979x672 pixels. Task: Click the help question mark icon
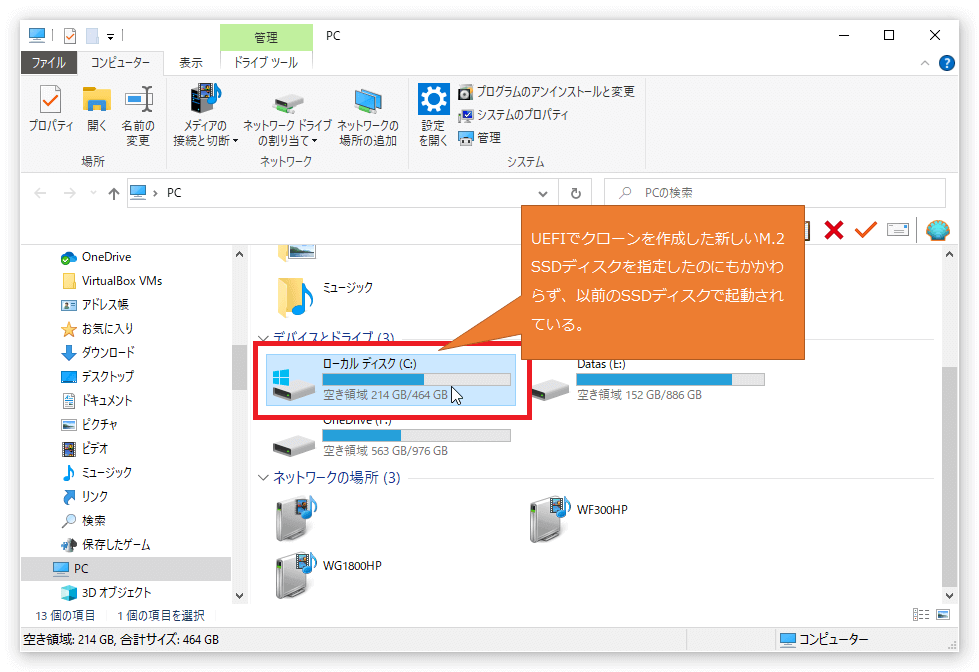(947, 63)
